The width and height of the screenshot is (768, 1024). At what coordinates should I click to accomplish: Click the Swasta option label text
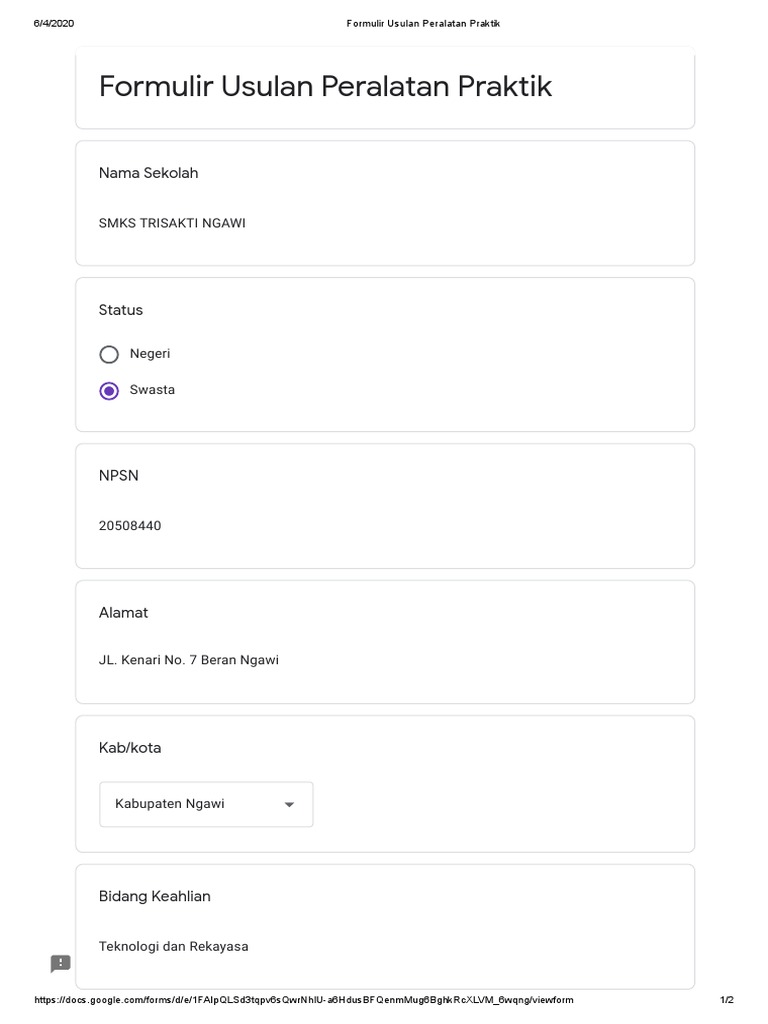click(x=152, y=390)
